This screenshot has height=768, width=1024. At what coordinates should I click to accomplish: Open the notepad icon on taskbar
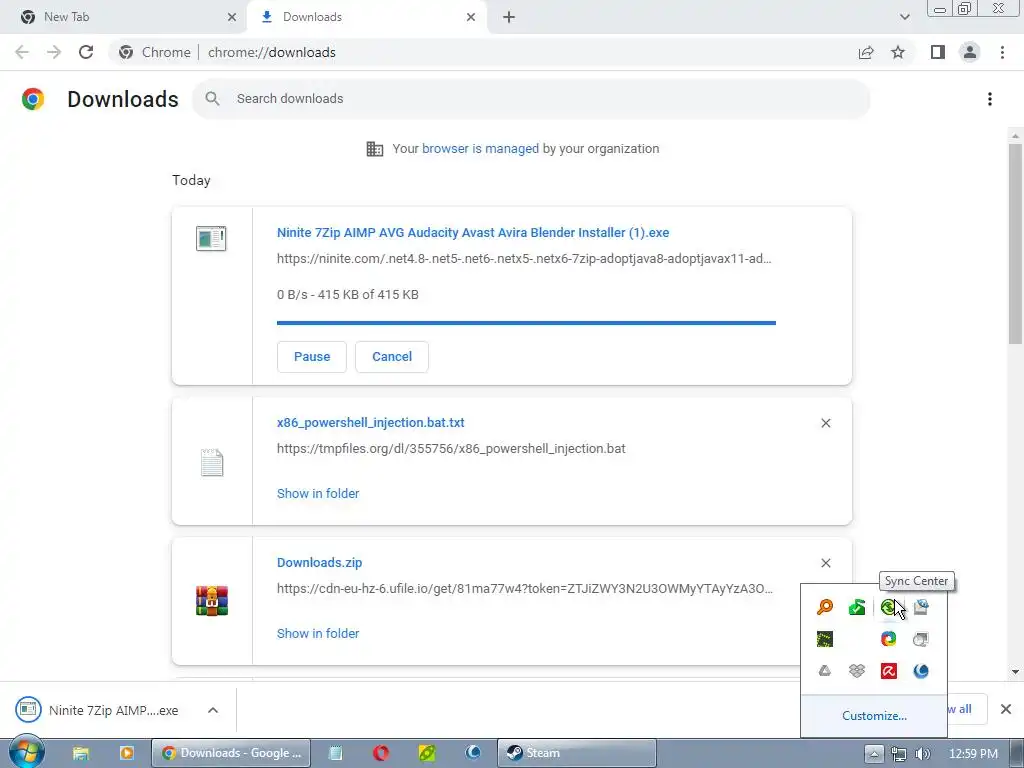point(335,753)
